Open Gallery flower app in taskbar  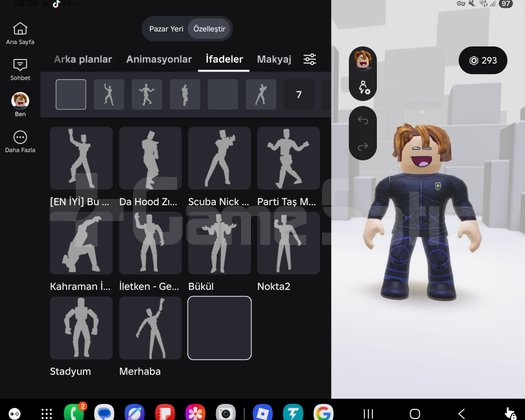(x=196, y=412)
